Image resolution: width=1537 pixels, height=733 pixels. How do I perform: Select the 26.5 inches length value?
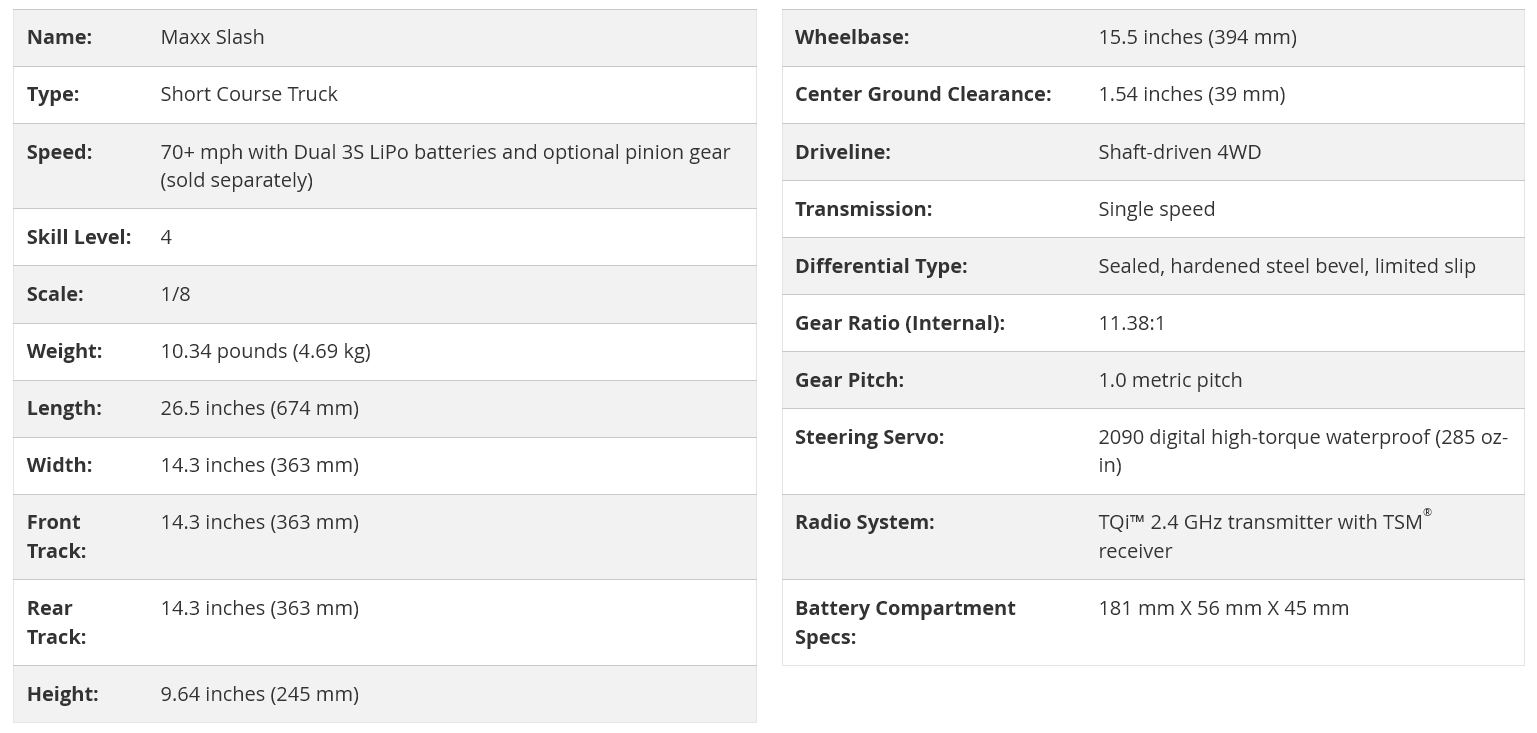click(x=259, y=408)
